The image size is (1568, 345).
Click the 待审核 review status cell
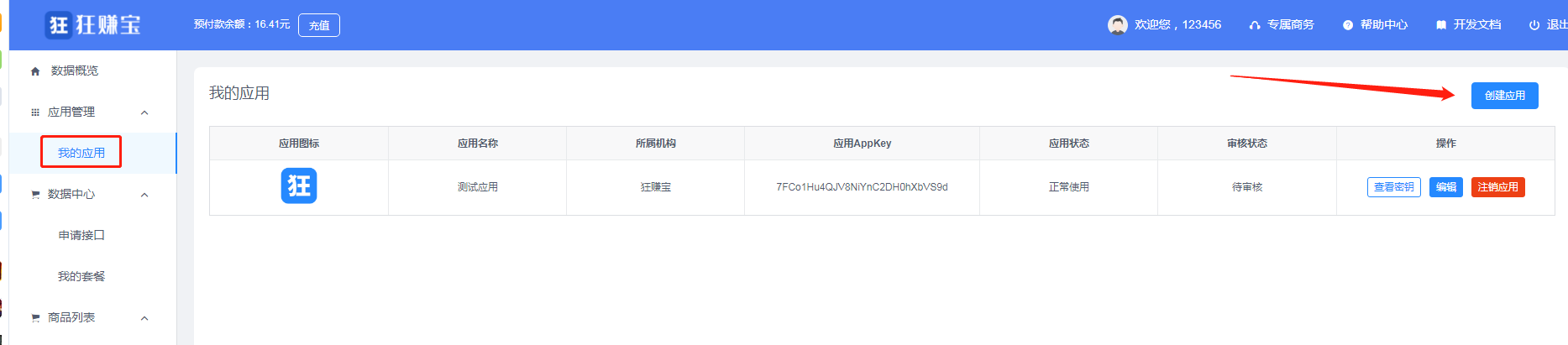[x=1247, y=187]
